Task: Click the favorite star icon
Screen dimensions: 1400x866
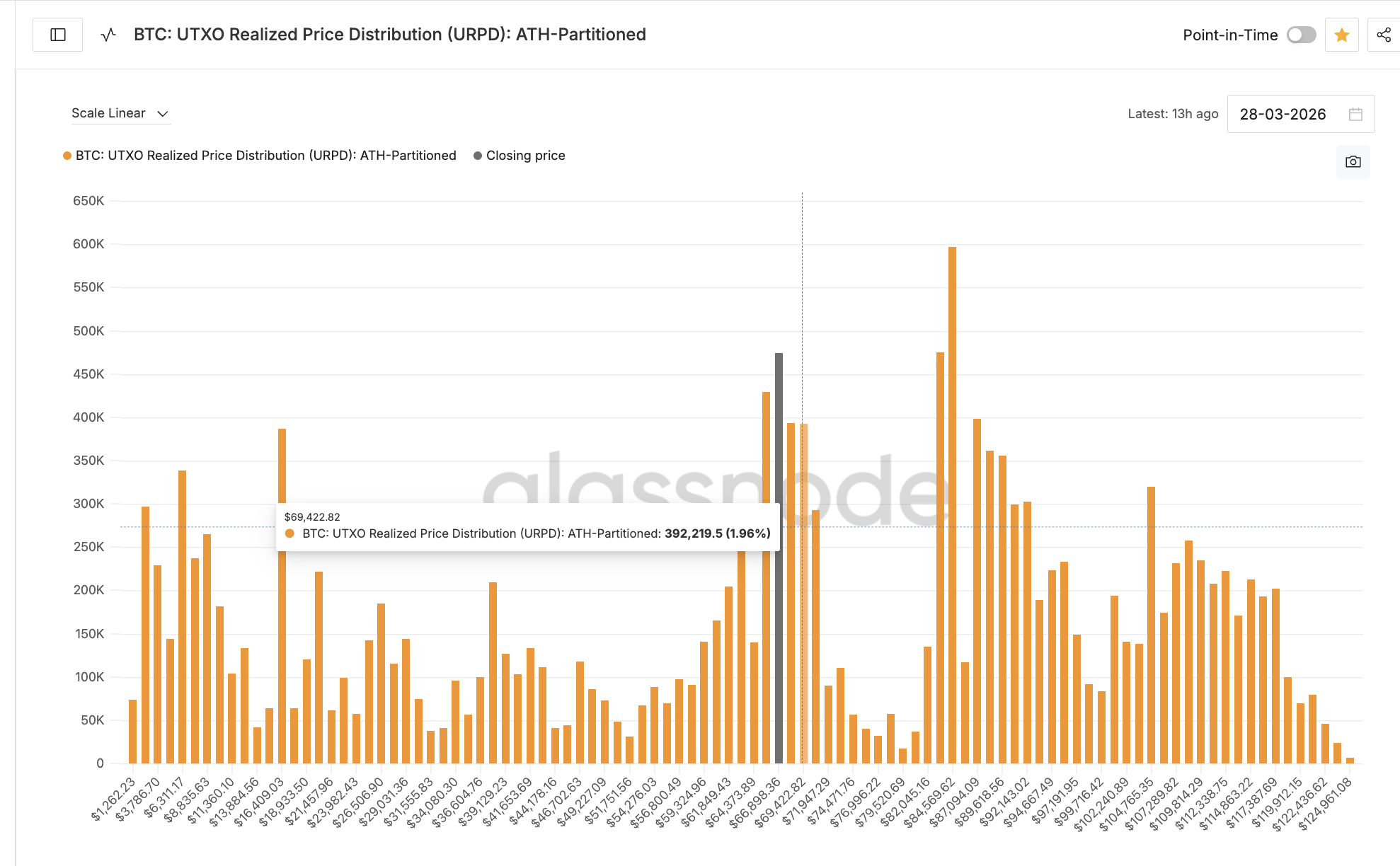Action: 1341,34
